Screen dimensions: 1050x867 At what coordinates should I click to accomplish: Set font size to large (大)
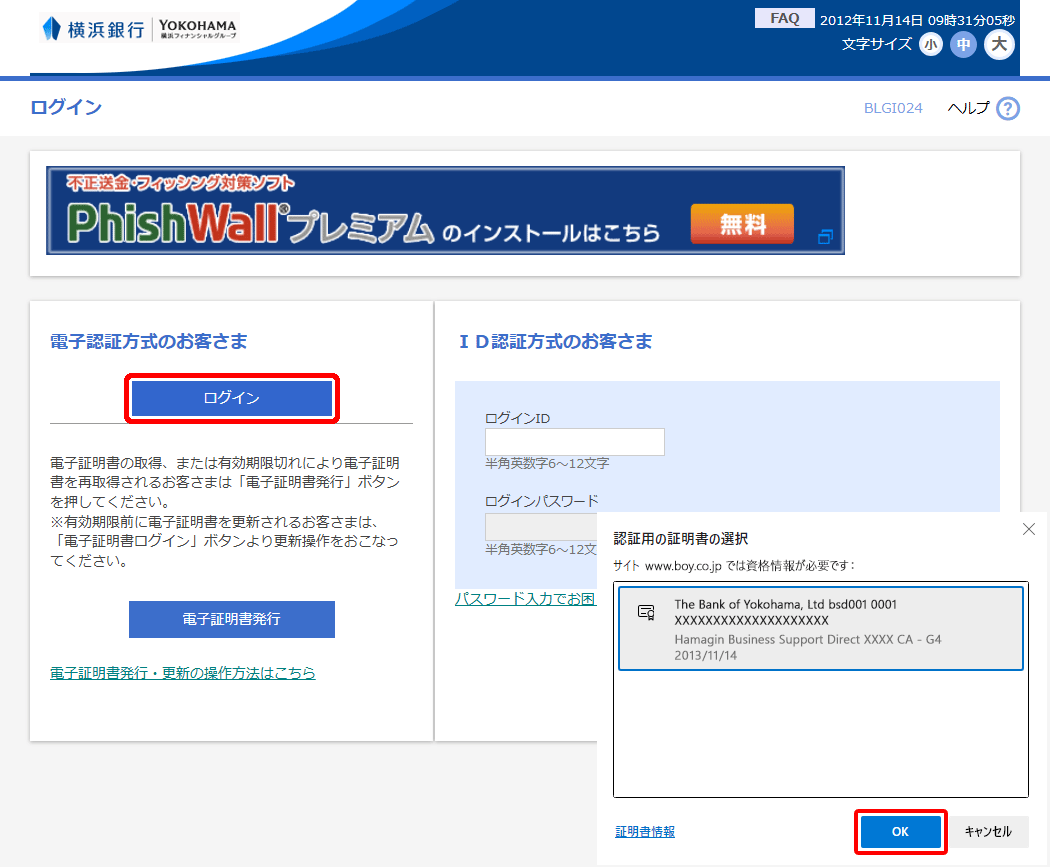pyautogui.click(x=999, y=44)
